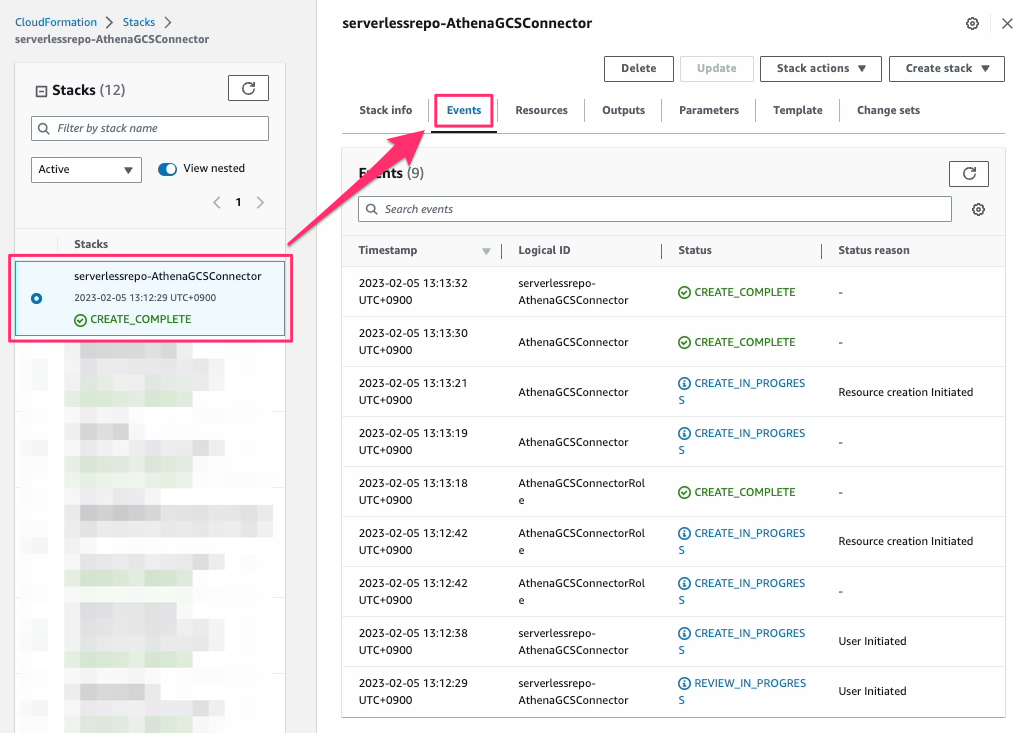
Task: Click the Logical ID column header
Action: (x=544, y=250)
